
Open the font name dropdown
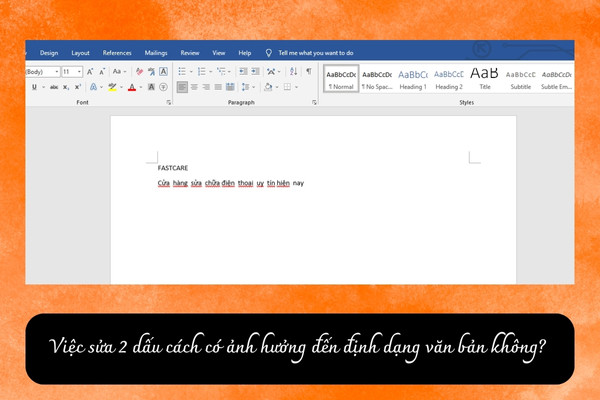[57, 72]
